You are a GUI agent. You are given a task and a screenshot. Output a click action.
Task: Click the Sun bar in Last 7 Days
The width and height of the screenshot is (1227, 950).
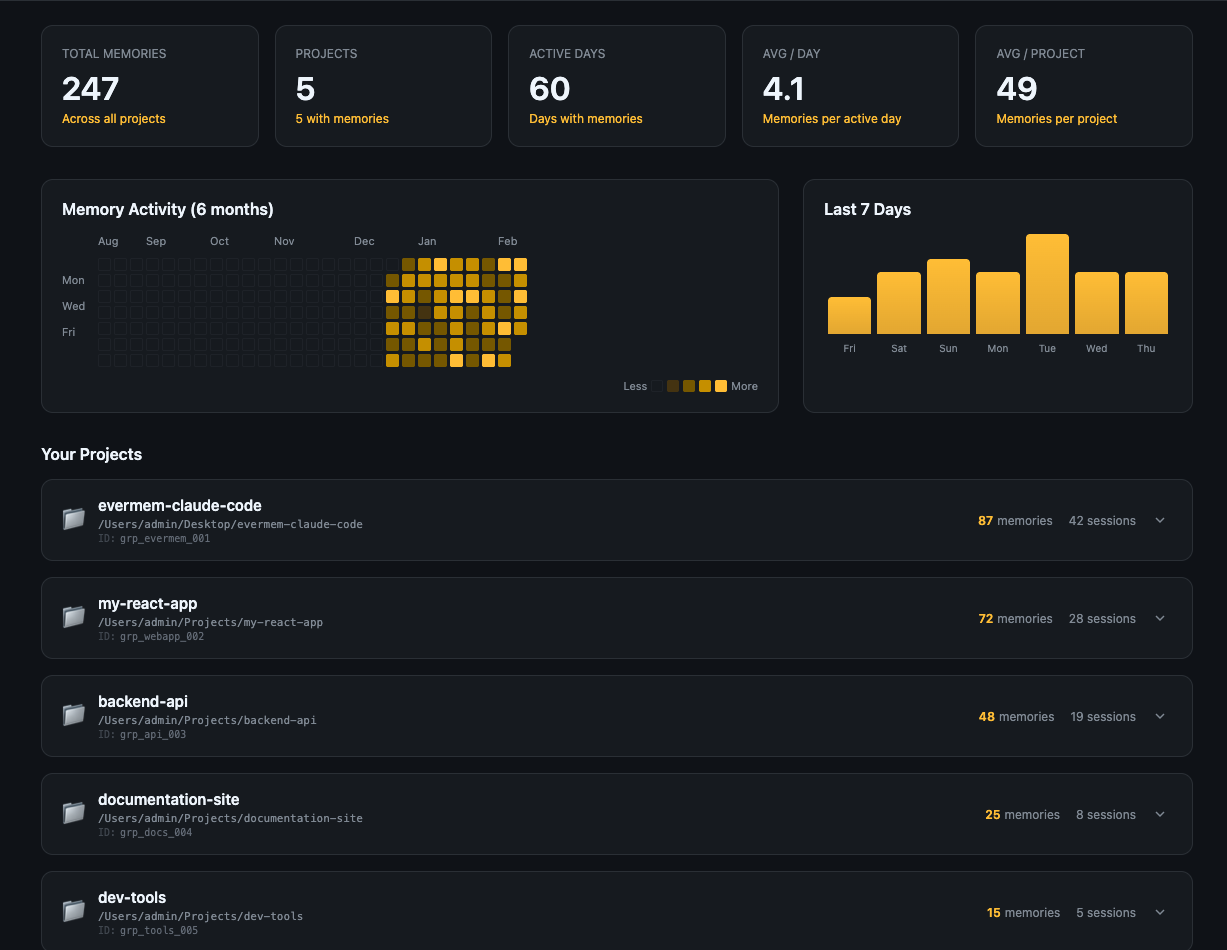[948, 296]
